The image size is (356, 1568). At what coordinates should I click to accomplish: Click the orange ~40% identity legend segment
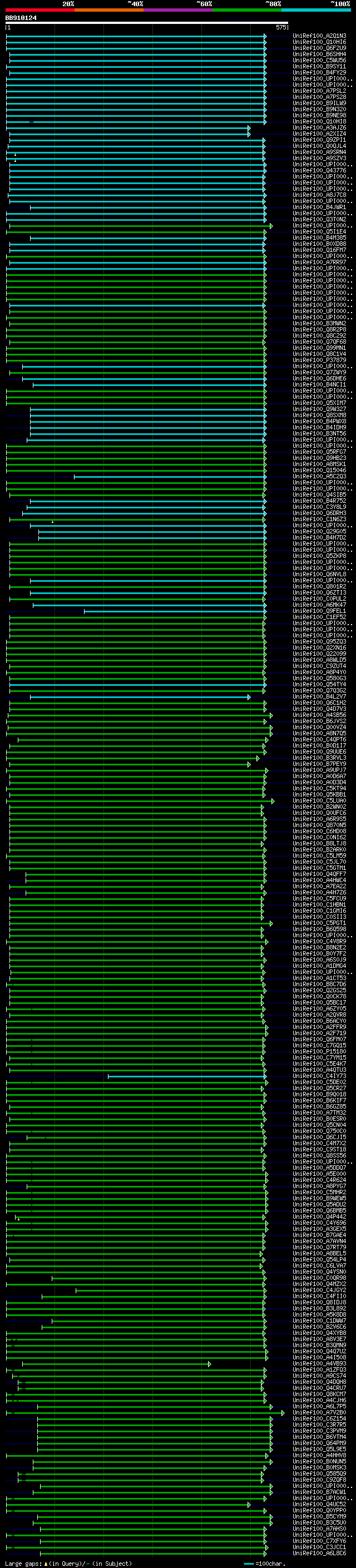(109, 10)
